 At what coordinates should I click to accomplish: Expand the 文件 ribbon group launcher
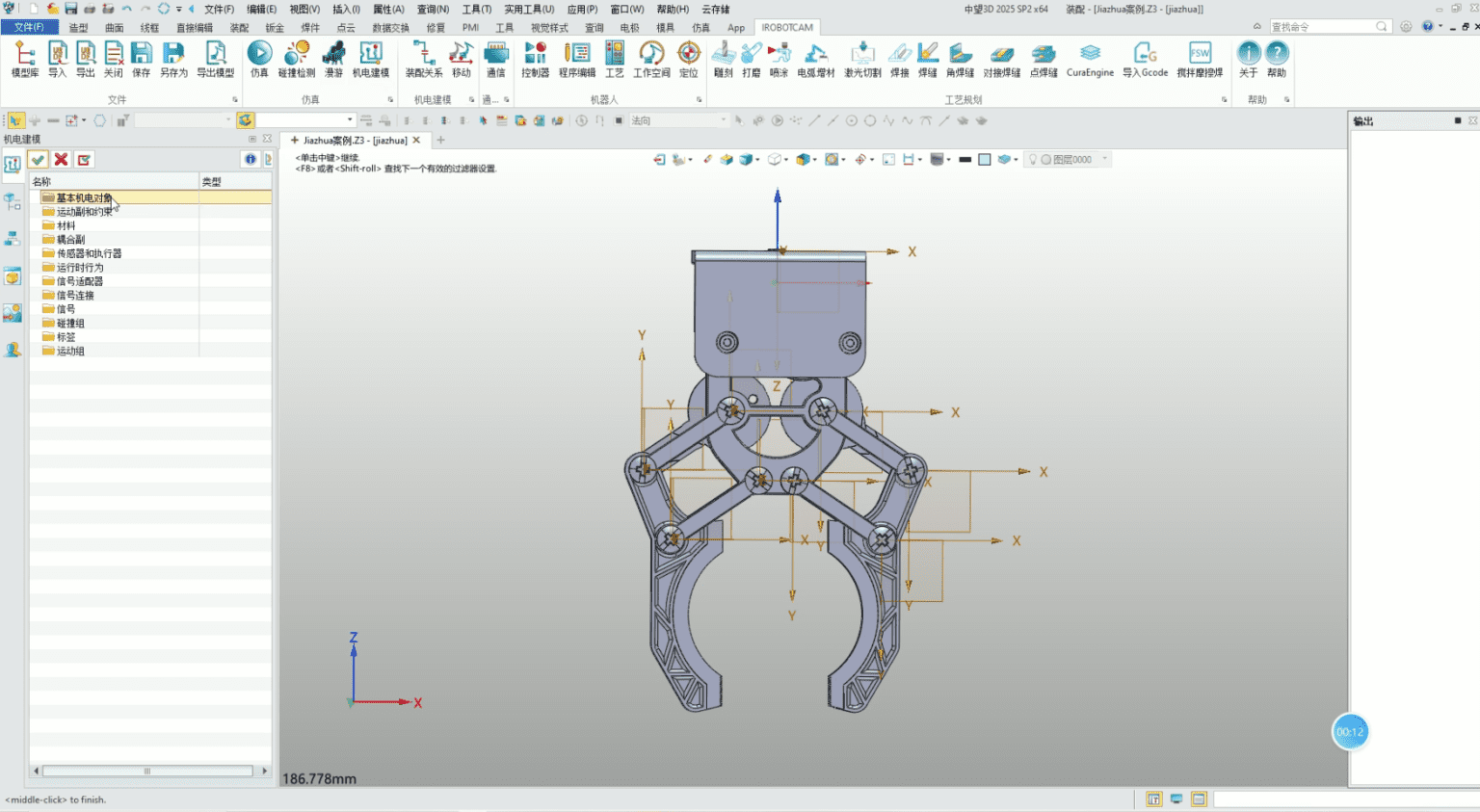click(x=235, y=100)
